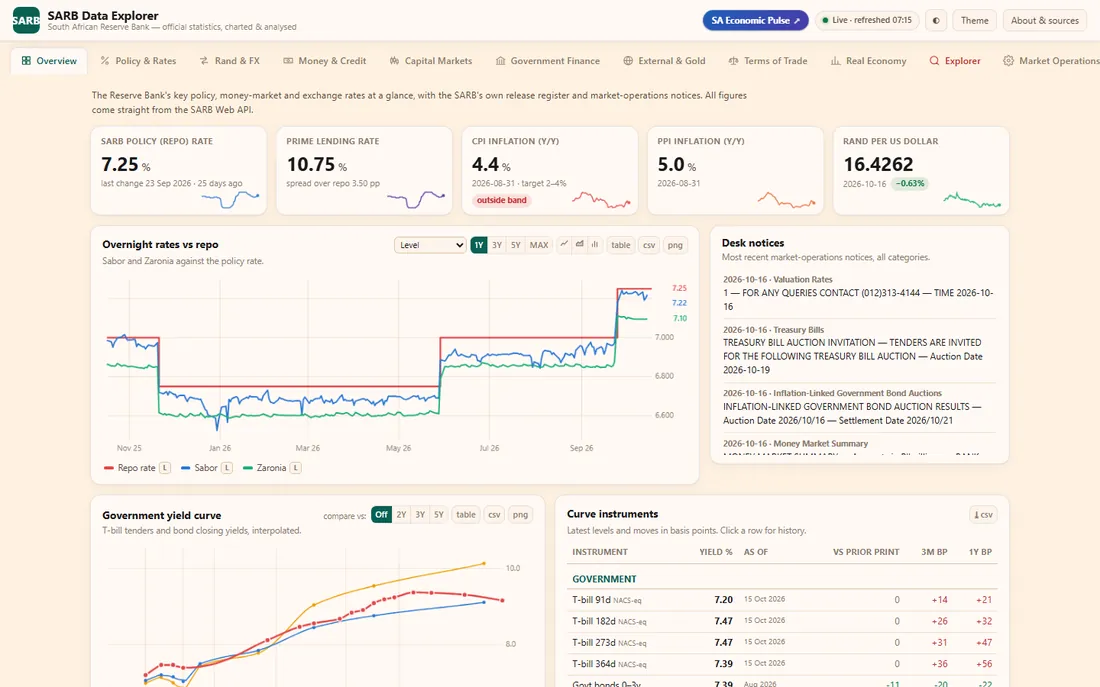Select the 3Y range on overnight rates chart
This screenshot has height=687, width=1100.
coord(497,245)
